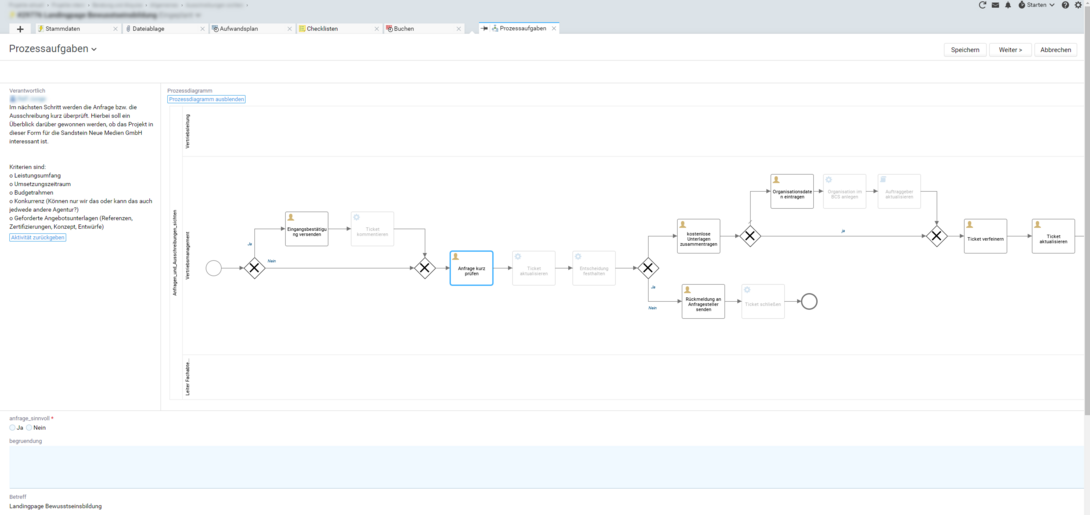Click Aktivität zurückgeben
The width and height of the screenshot is (1090, 515).
click(x=38, y=237)
